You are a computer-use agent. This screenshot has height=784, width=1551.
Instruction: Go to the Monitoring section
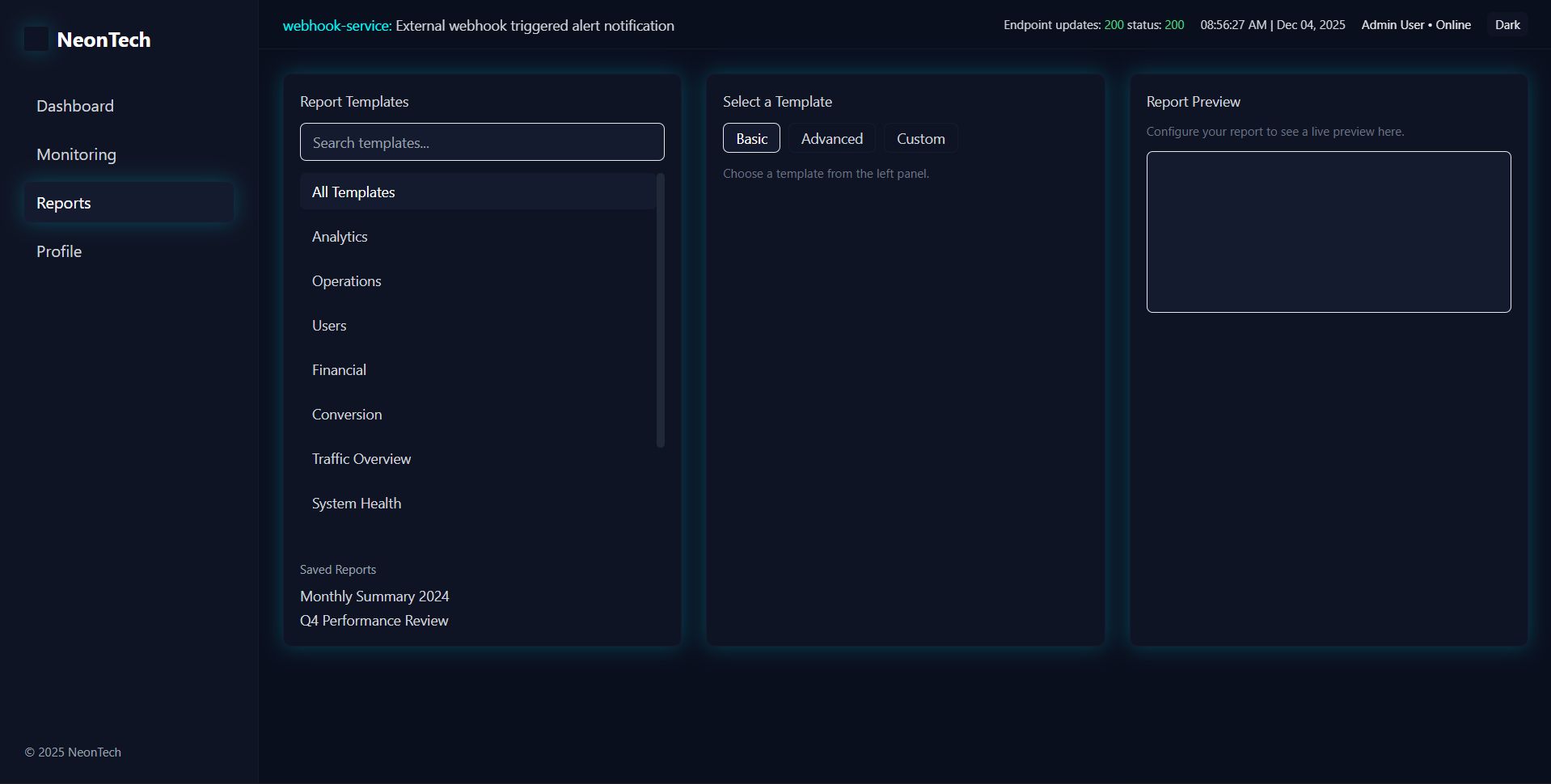[129, 154]
